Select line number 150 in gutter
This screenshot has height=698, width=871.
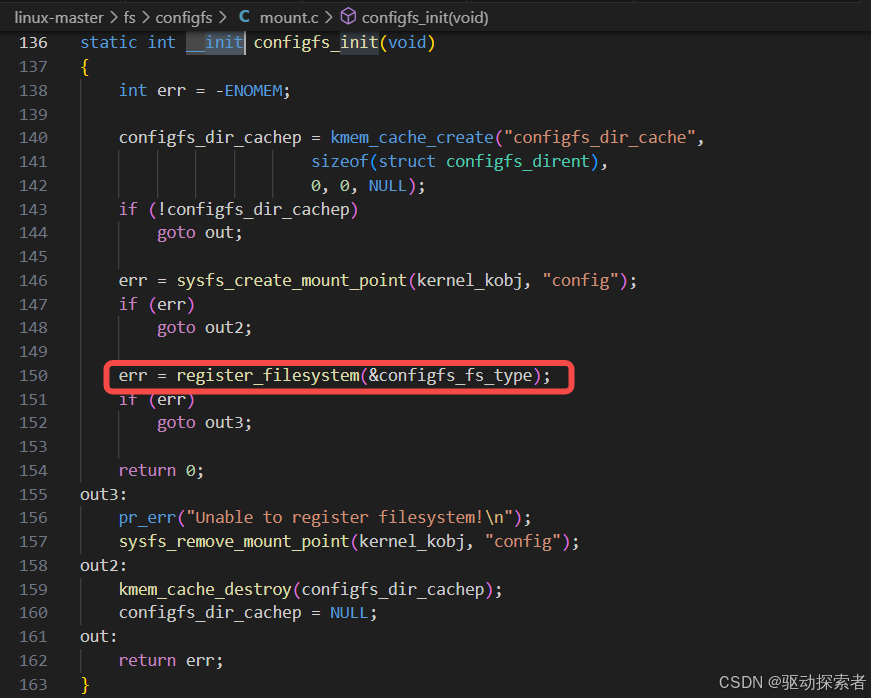click(33, 376)
